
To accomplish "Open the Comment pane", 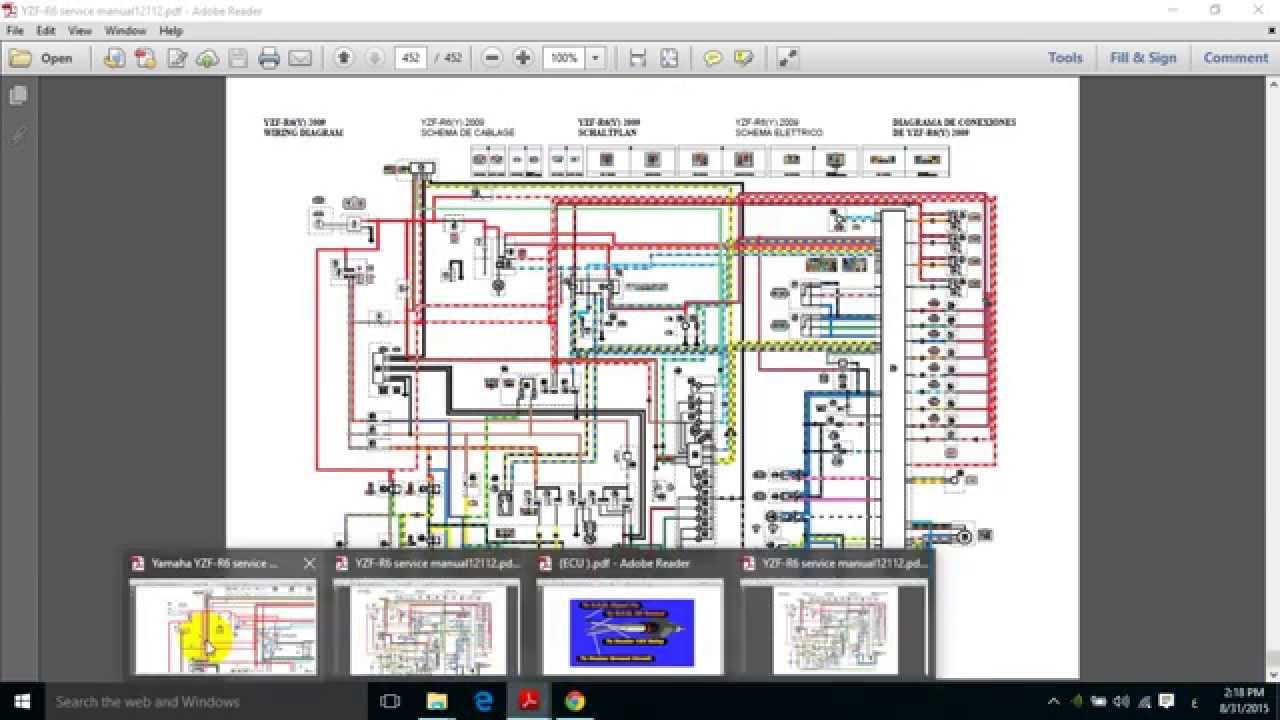I will (x=1236, y=58).
